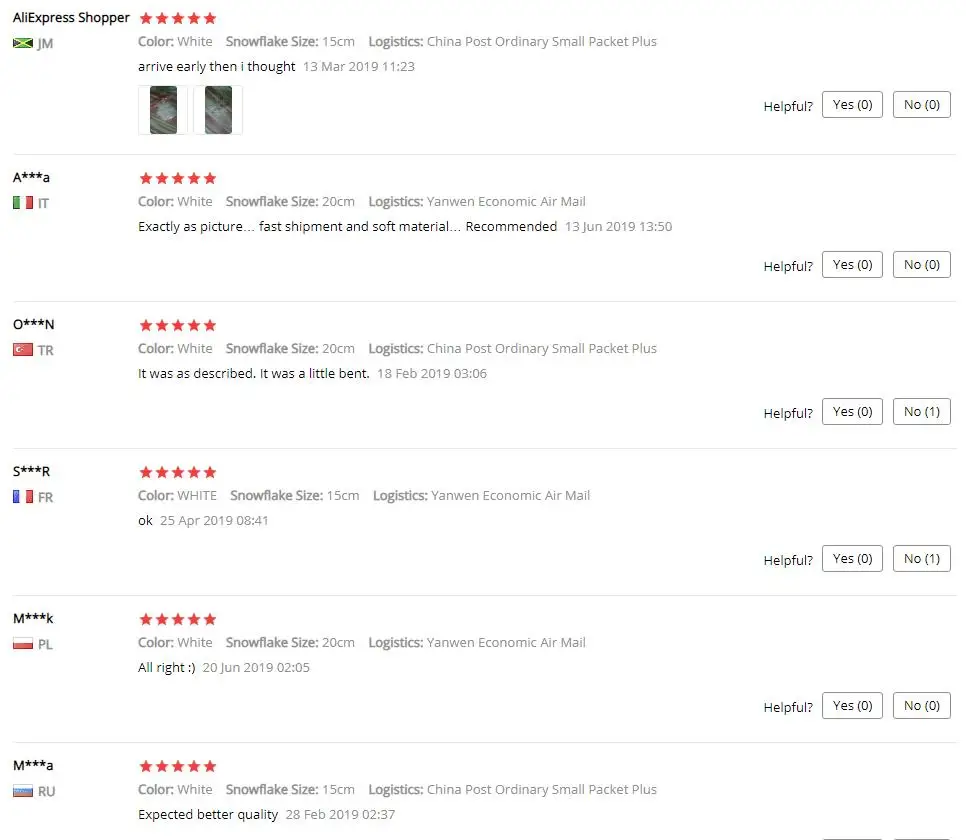Vote No on AliExpress Shopper's review
This screenshot has width=966, height=840.
point(922,105)
